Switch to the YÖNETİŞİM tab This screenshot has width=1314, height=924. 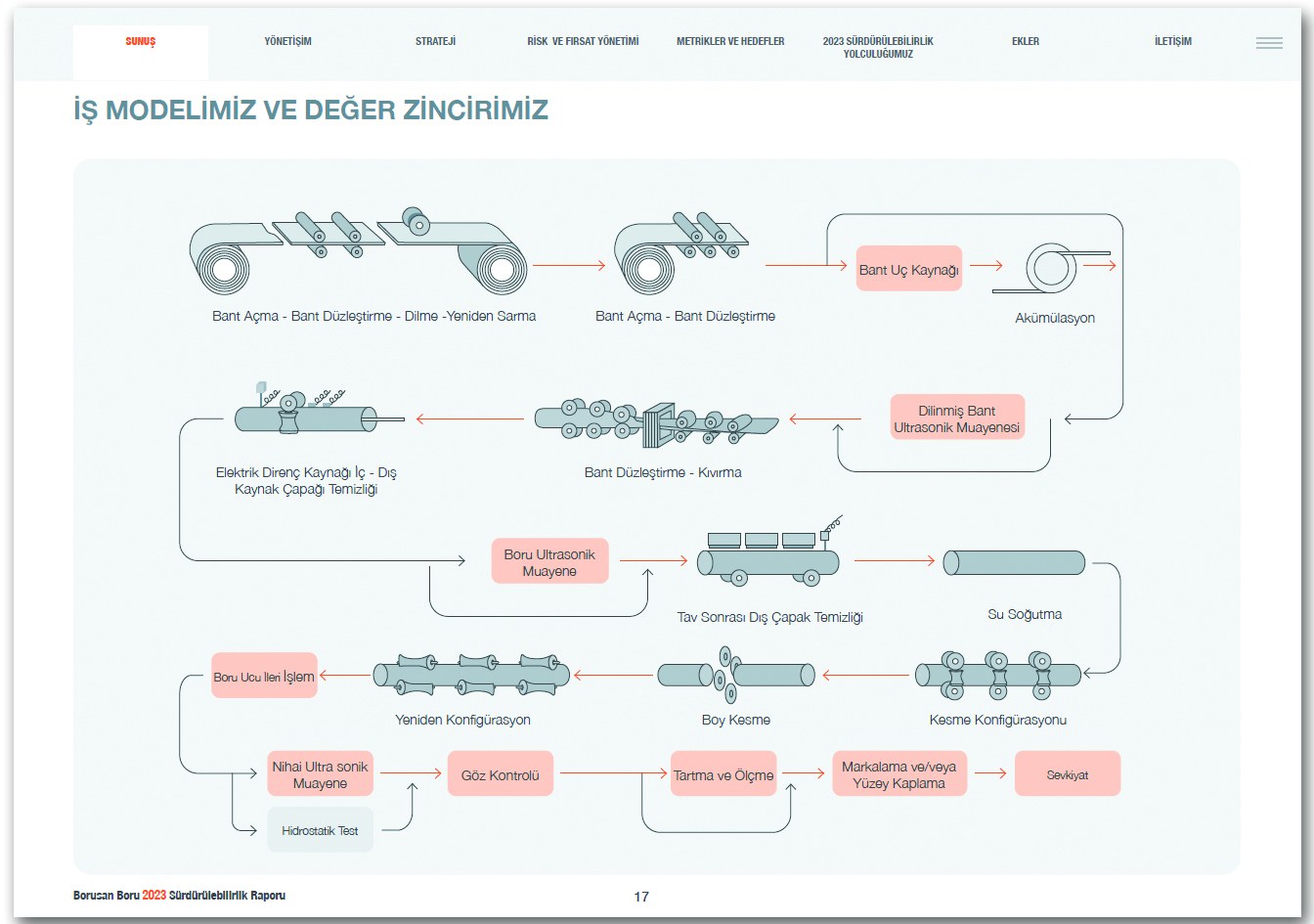[x=287, y=41]
